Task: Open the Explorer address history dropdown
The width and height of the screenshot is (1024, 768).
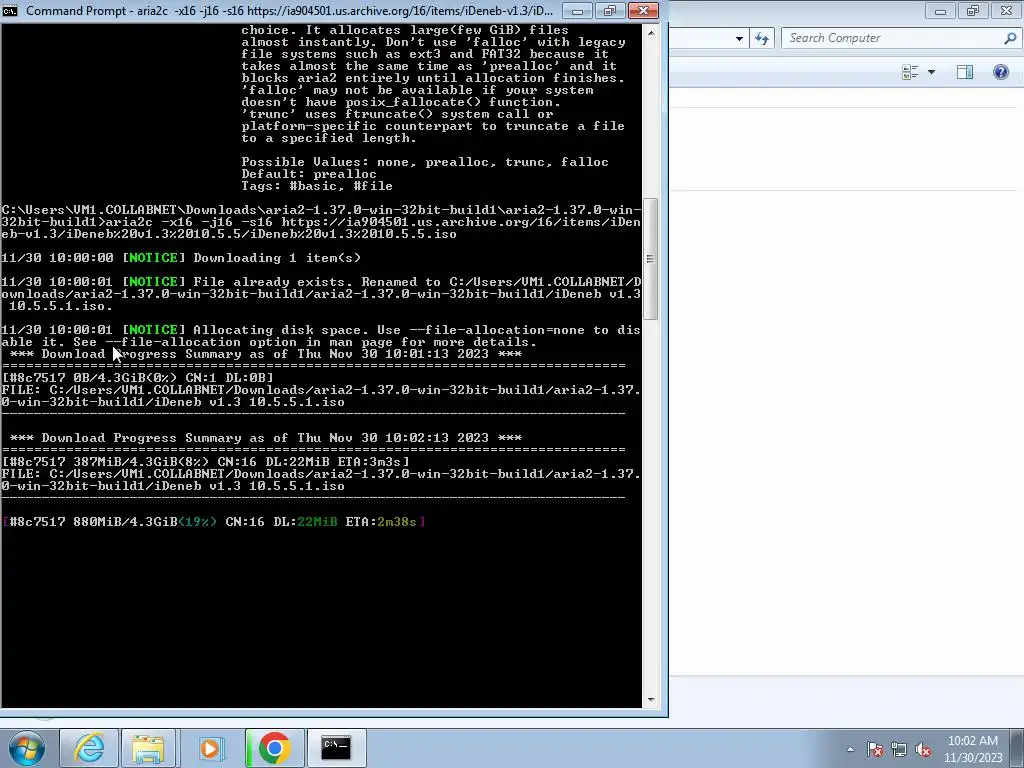Action: [739, 39]
